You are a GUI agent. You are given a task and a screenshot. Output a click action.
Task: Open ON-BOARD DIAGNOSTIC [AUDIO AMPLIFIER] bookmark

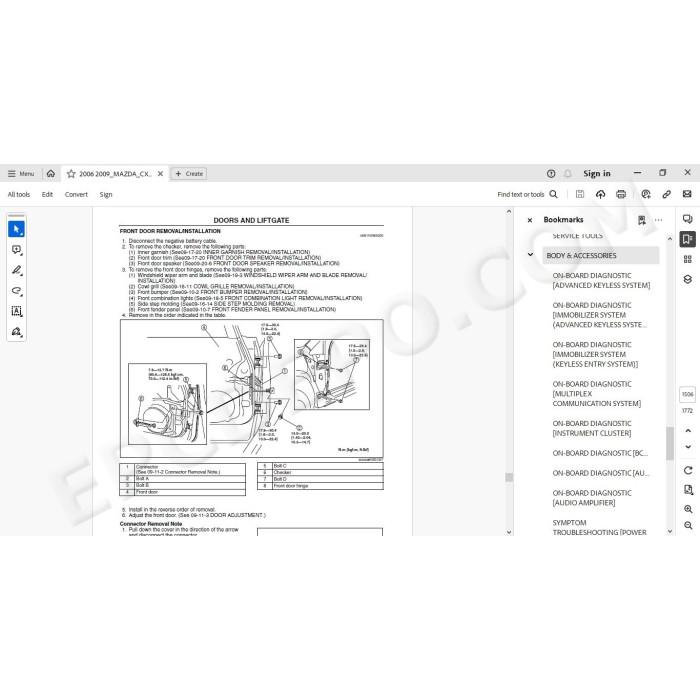click(x=592, y=498)
